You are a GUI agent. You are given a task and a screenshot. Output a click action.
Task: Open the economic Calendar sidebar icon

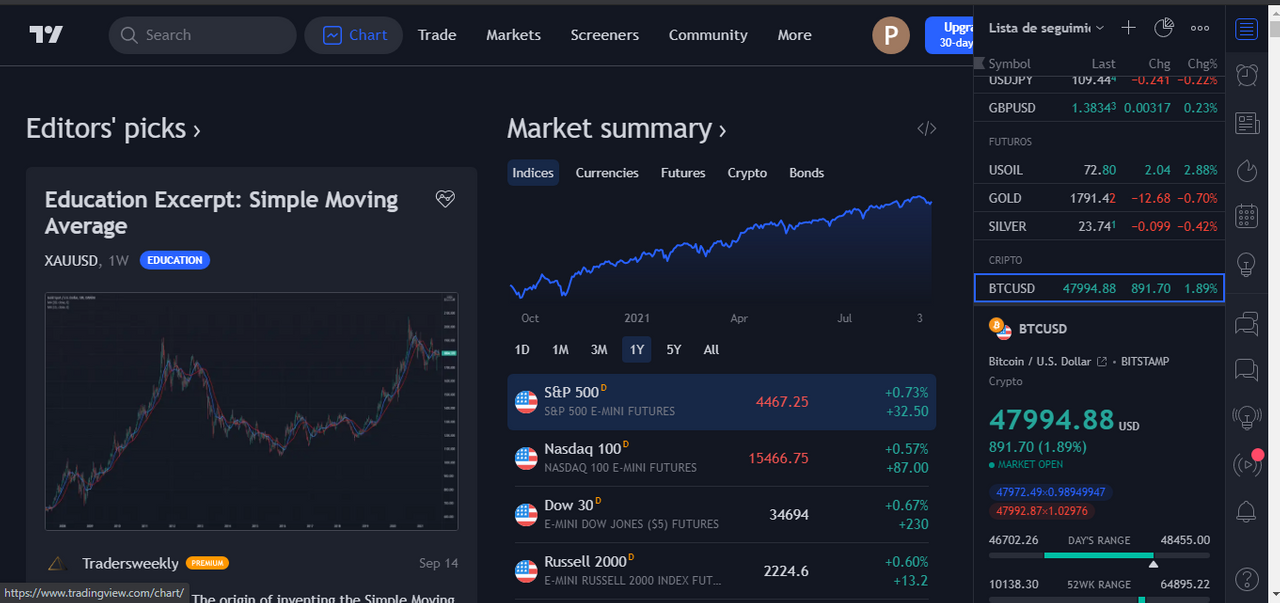1246,217
